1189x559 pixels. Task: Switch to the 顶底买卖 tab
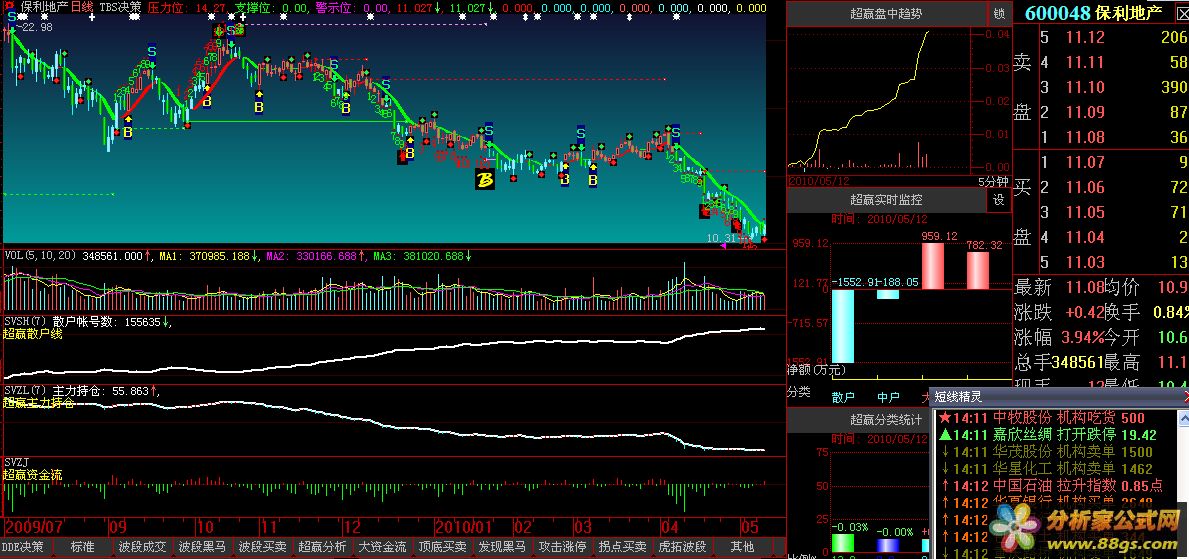click(442, 547)
